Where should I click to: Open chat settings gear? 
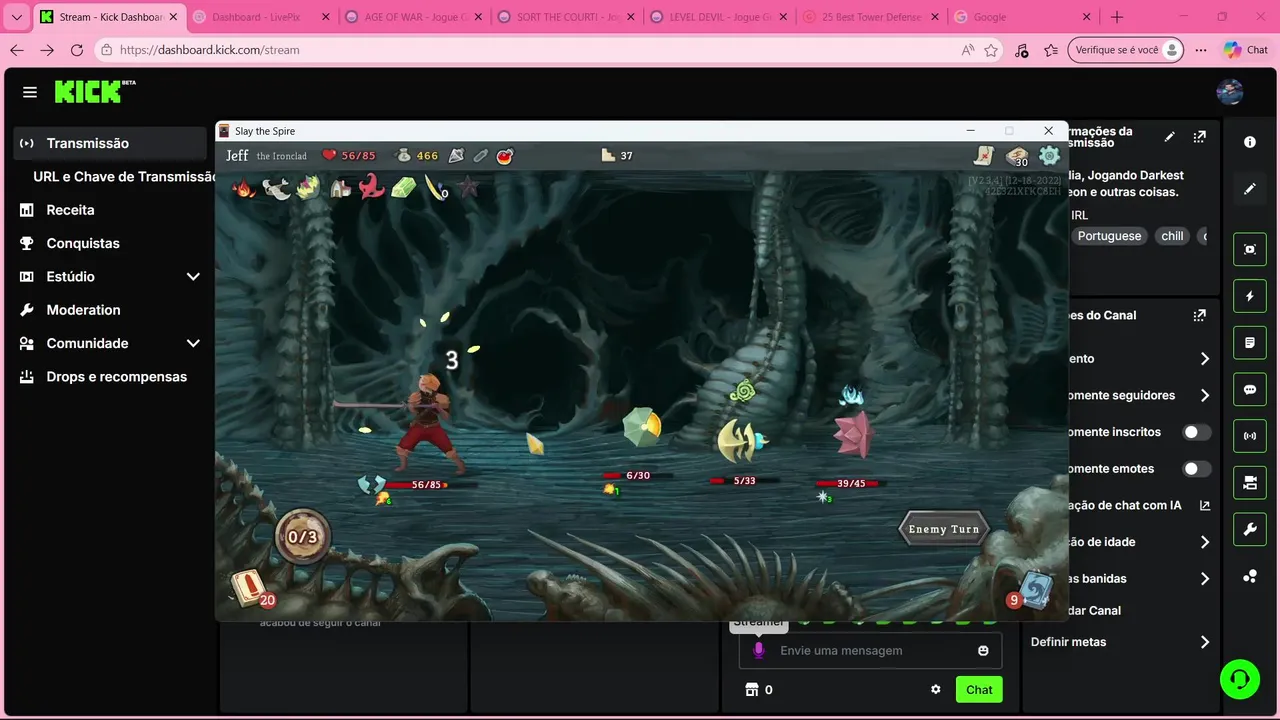click(x=935, y=689)
